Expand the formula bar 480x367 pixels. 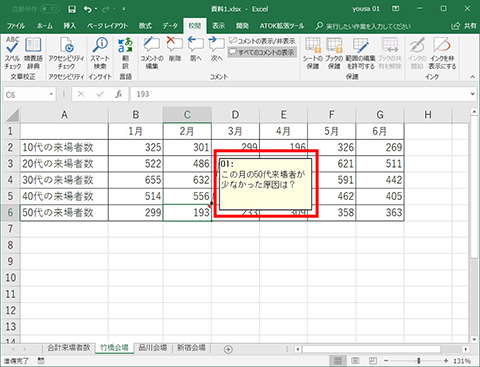click(473, 94)
